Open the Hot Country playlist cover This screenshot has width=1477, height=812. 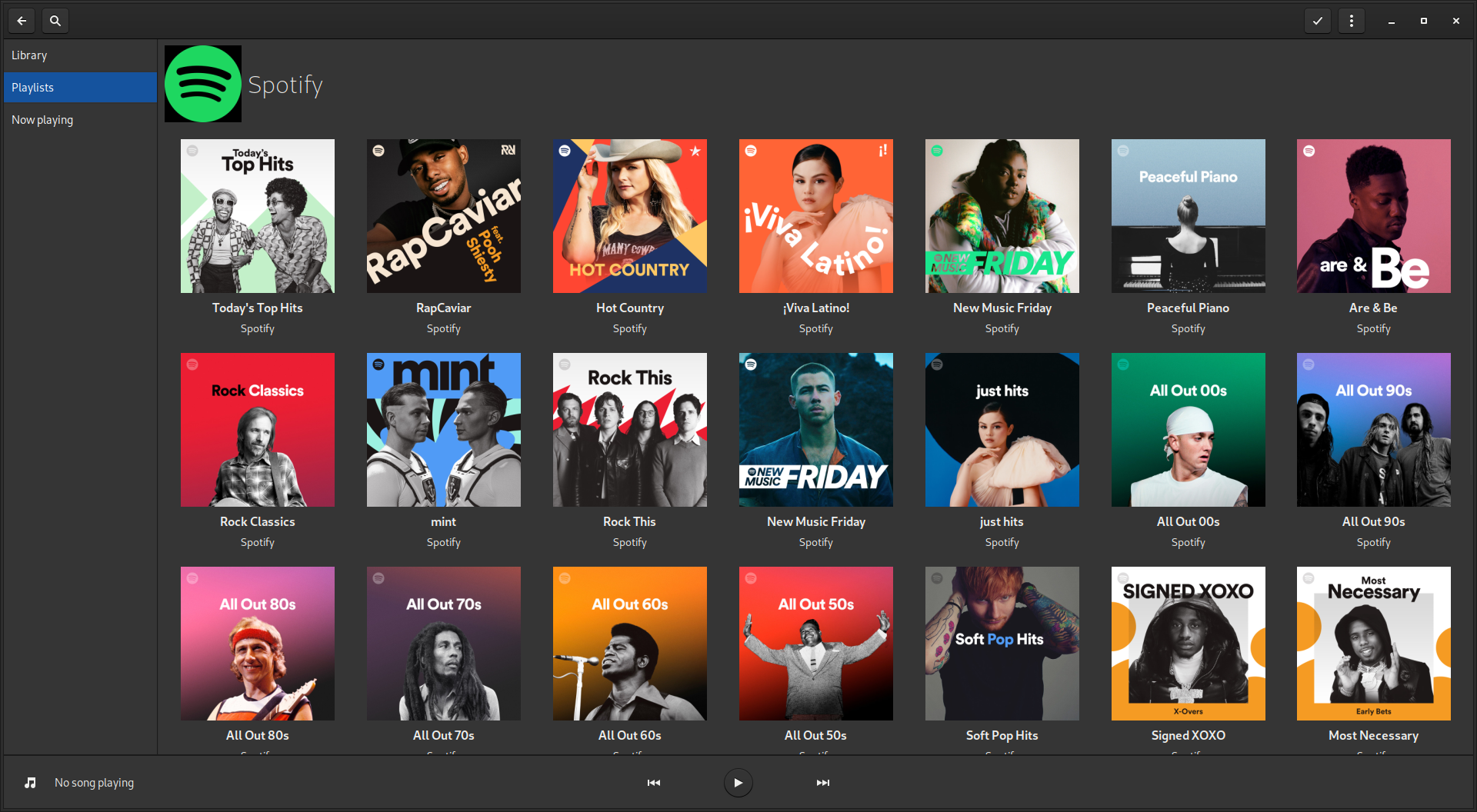pos(630,216)
